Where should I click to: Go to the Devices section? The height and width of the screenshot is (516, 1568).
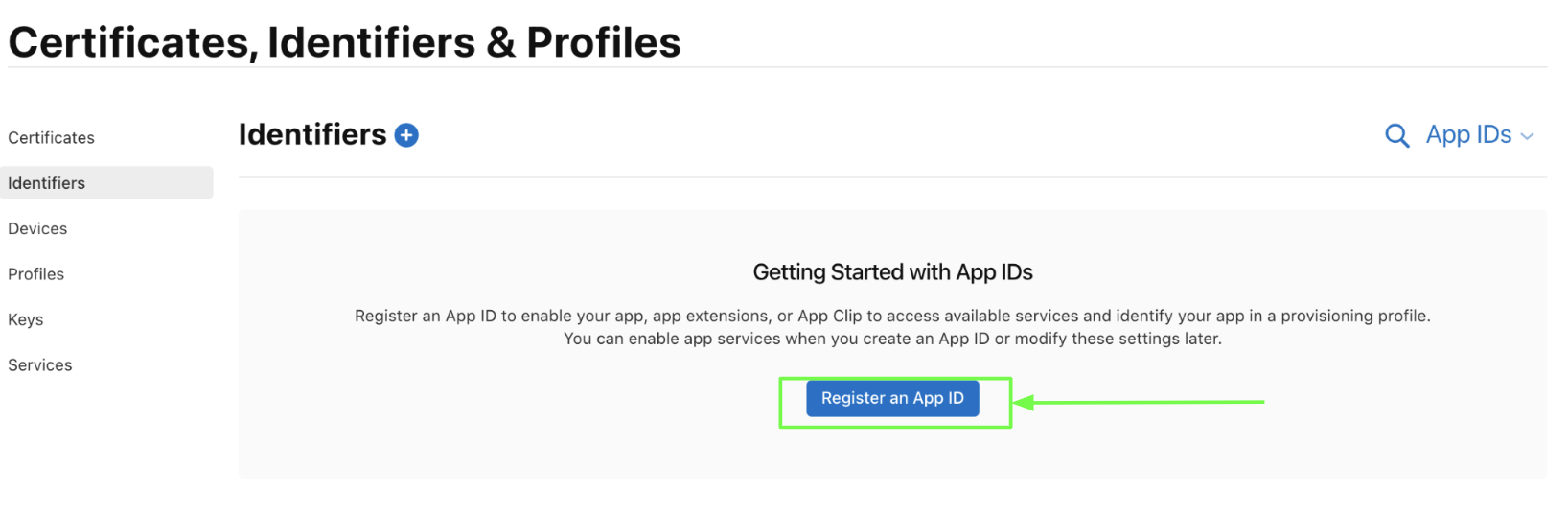(x=37, y=228)
